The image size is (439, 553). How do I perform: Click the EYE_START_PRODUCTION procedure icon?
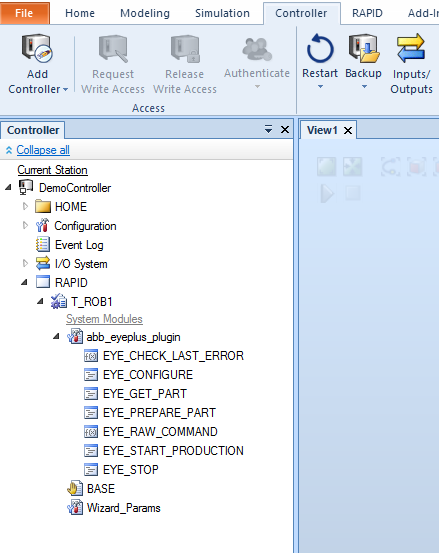pyautogui.click(x=91, y=451)
